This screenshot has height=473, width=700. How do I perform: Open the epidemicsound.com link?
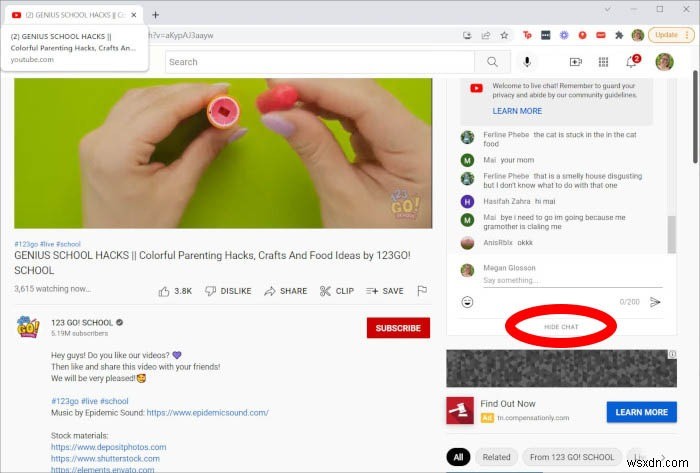pyautogui.click(x=208, y=413)
